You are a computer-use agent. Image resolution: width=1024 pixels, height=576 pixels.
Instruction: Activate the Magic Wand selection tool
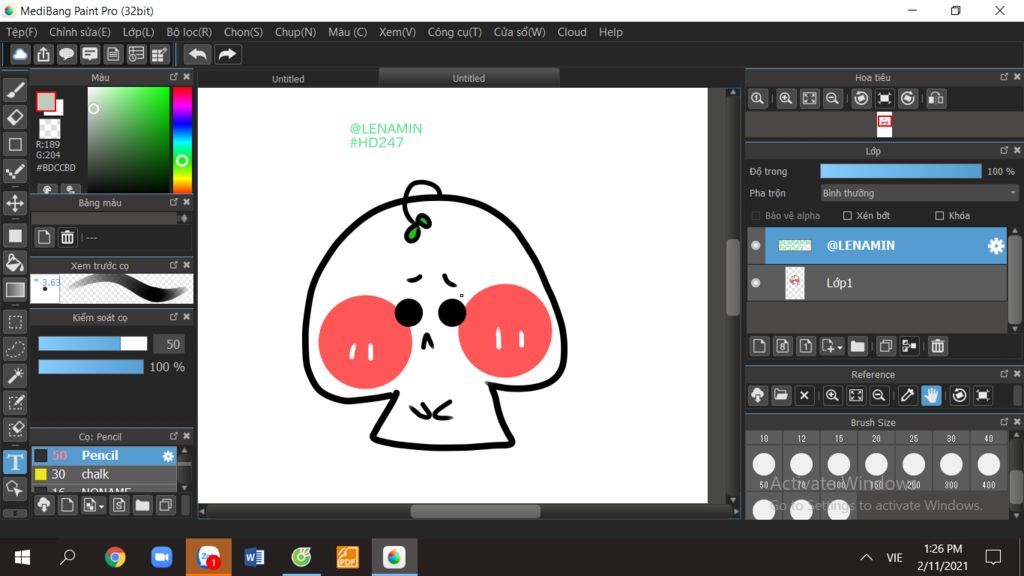pyautogui.click(x=15, y=375)
